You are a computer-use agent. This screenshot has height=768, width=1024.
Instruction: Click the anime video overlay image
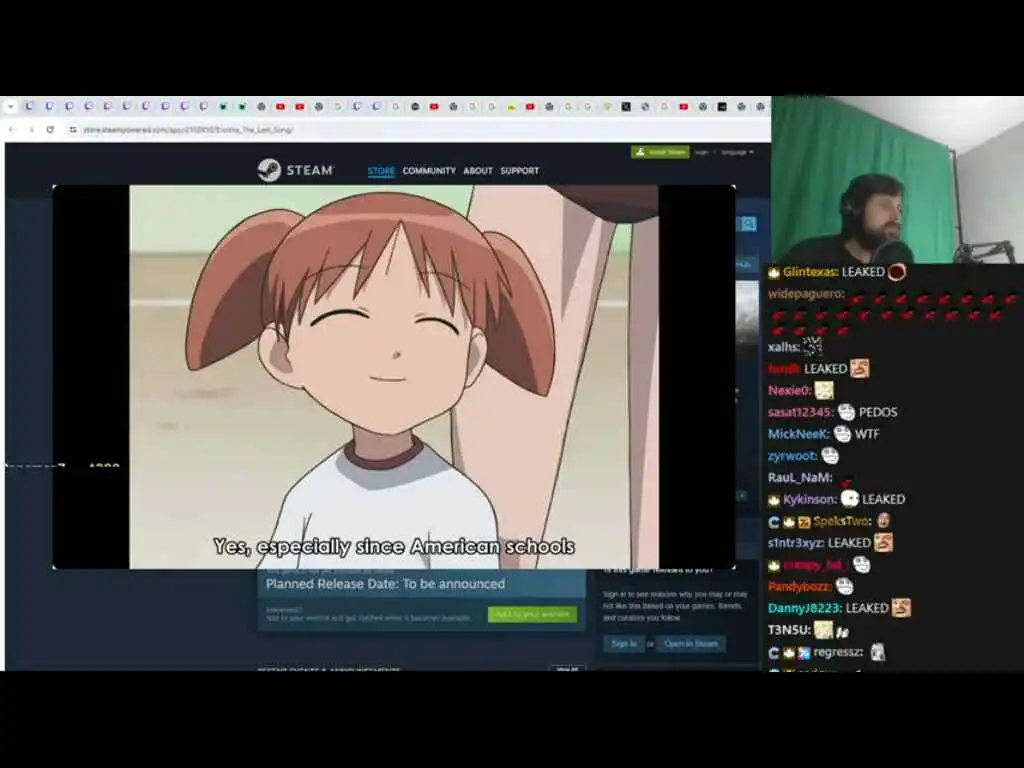tap(394, 377)
